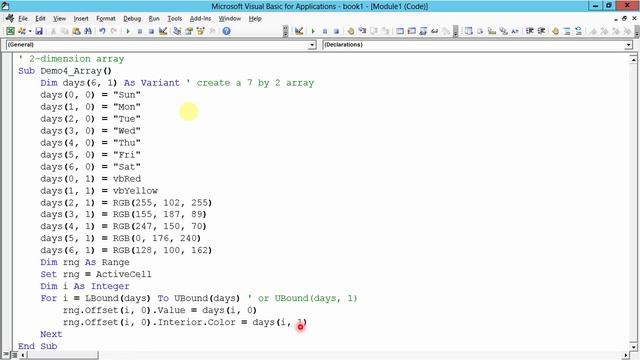Open the View menu
The height and width of the screenshot is (360, 640).
click(x=59, y=19)
